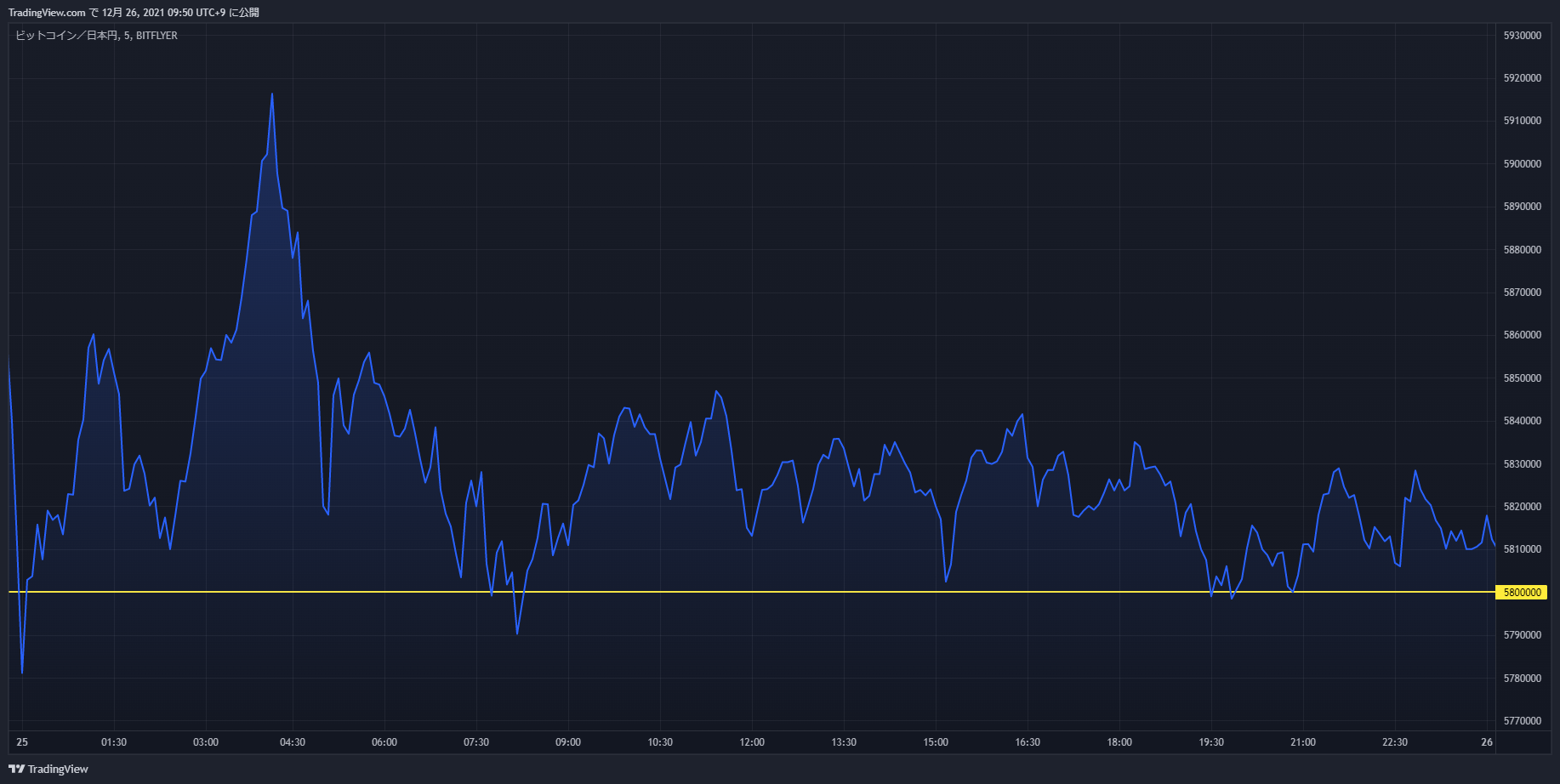Click the TradingView logo at bottom left
This screenshot has height=784, width=1560.
point(48,769)
